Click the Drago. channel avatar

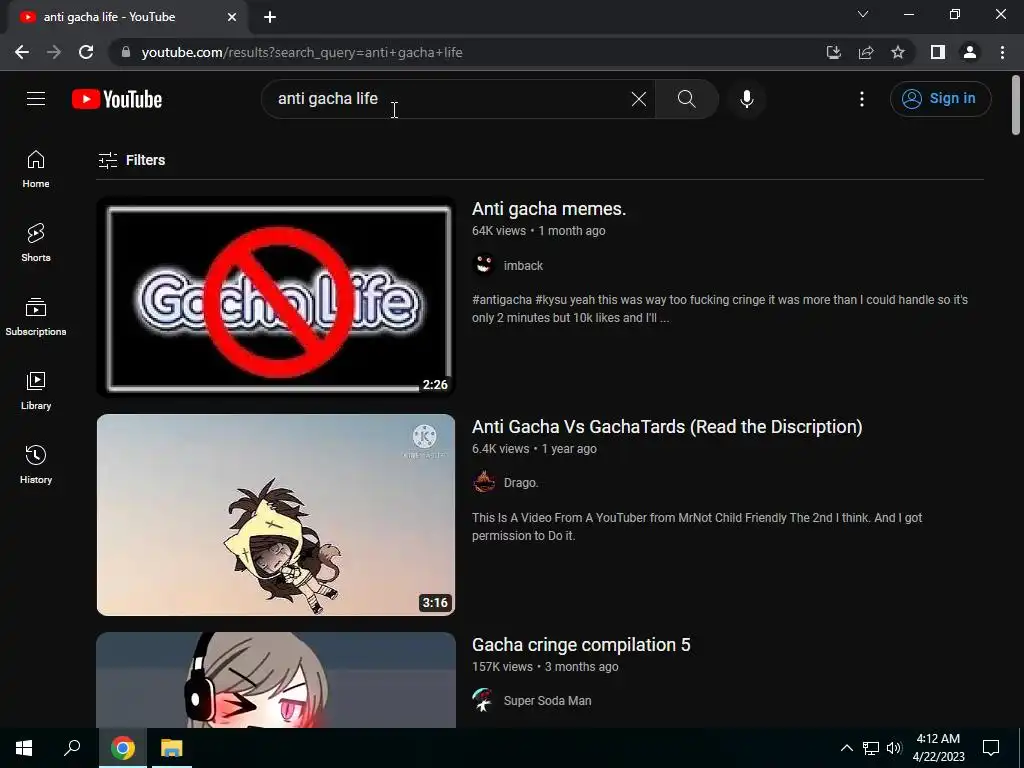click(x=483, y=483)
